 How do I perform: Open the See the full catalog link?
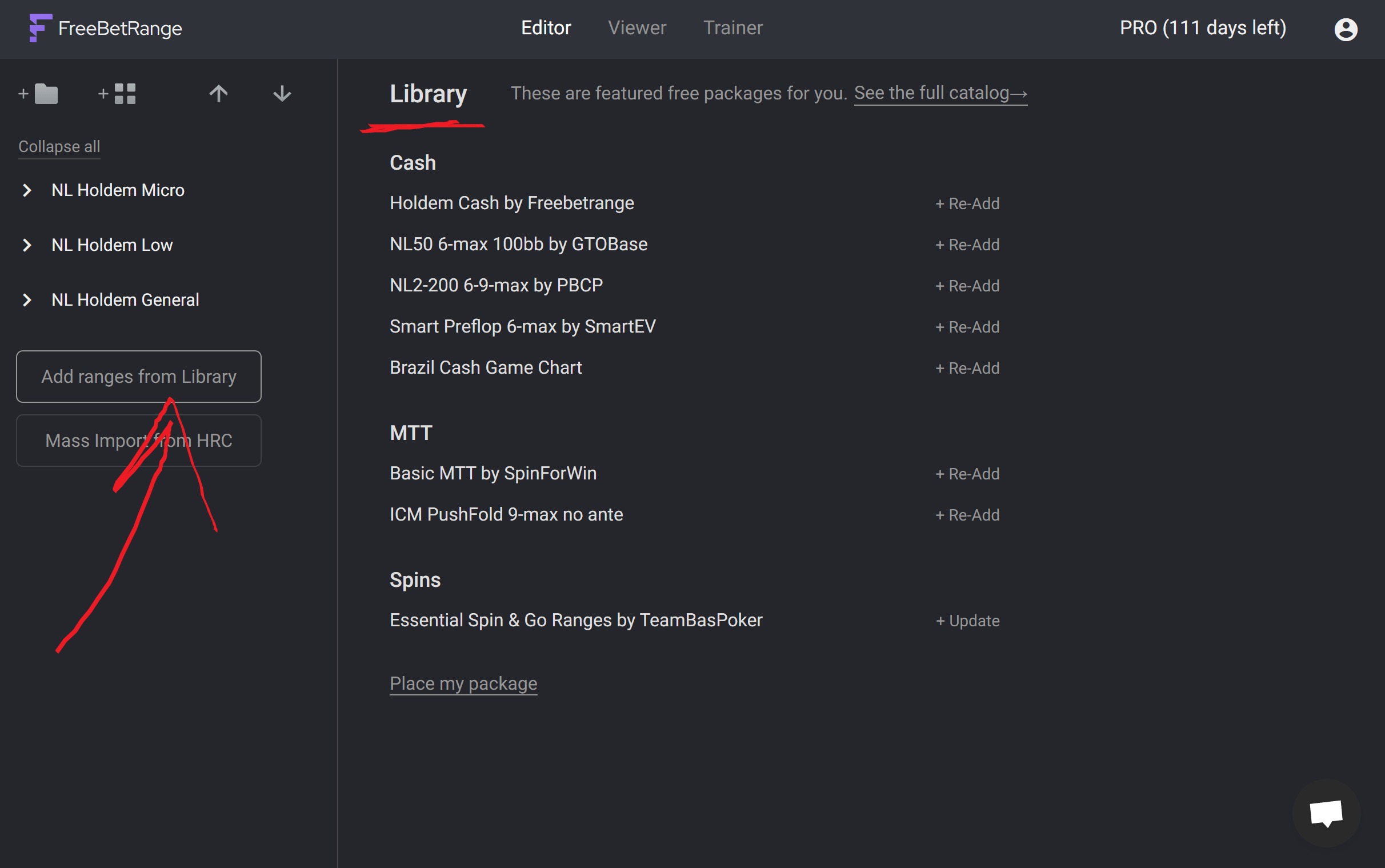[x=939, y=93]
